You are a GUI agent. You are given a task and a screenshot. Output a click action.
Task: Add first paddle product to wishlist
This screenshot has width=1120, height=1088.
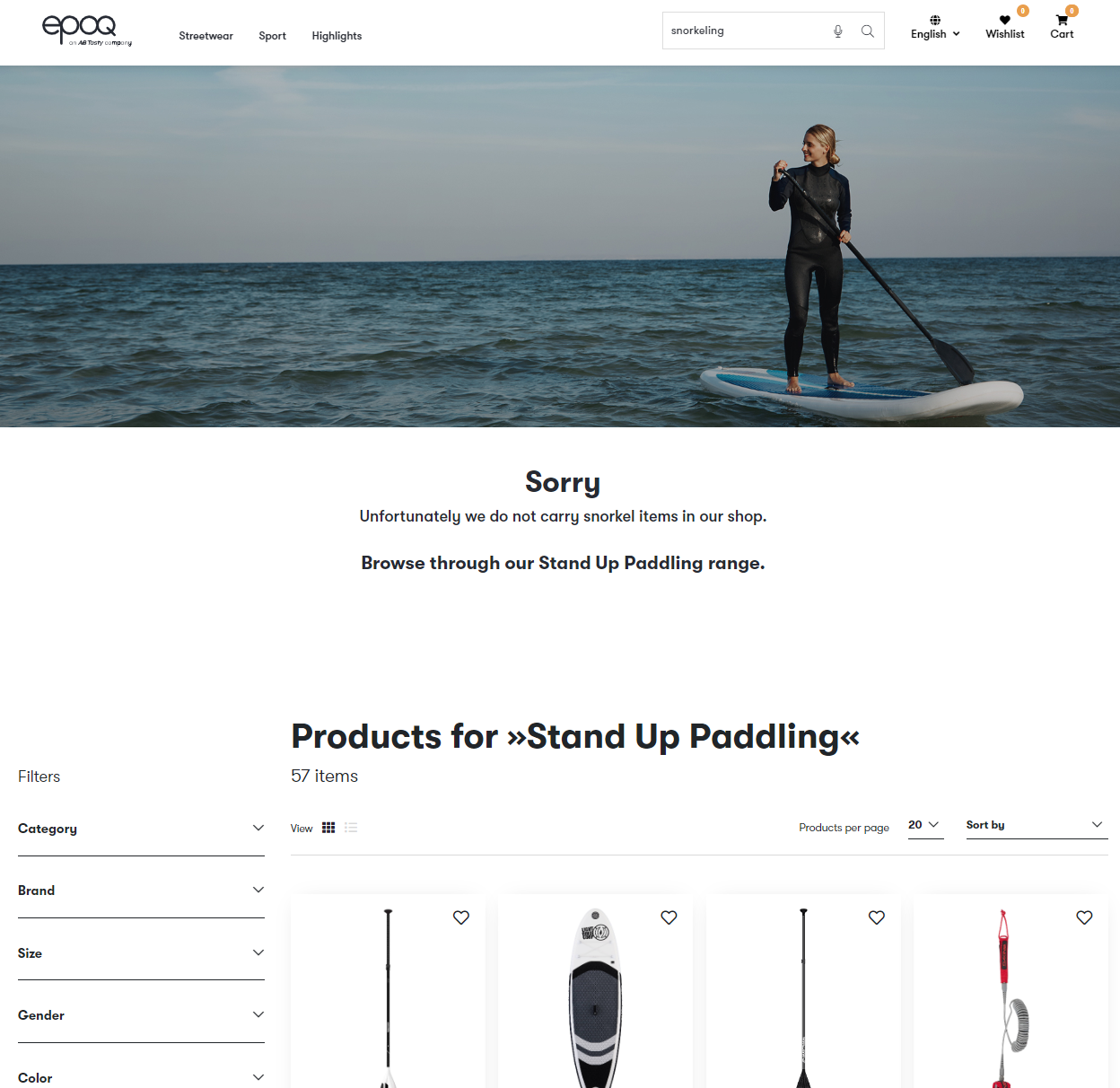[x=461, y=917]
